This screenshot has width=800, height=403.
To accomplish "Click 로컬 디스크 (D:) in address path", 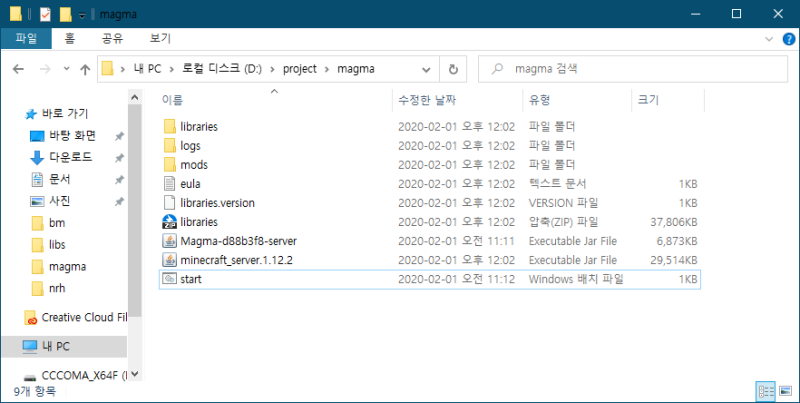I will coord(222,69).
